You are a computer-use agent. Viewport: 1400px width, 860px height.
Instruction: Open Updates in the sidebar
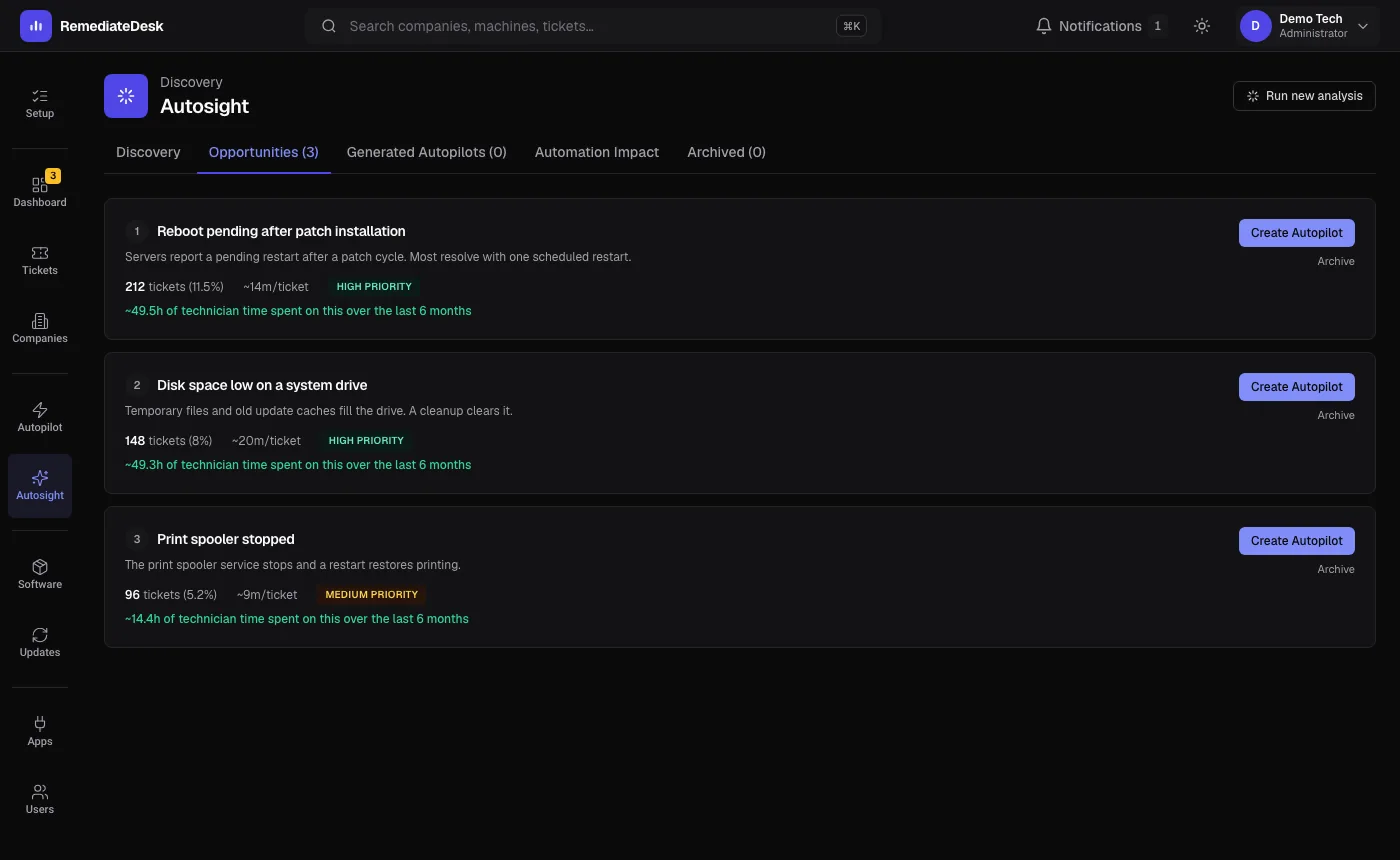pos(40,642)
